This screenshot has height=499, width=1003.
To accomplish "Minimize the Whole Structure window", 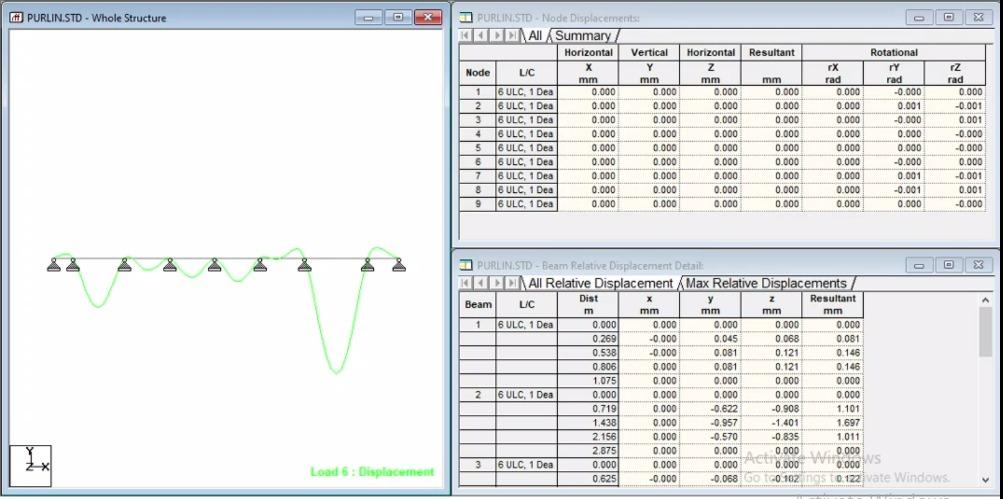I will tap(368, 17).
